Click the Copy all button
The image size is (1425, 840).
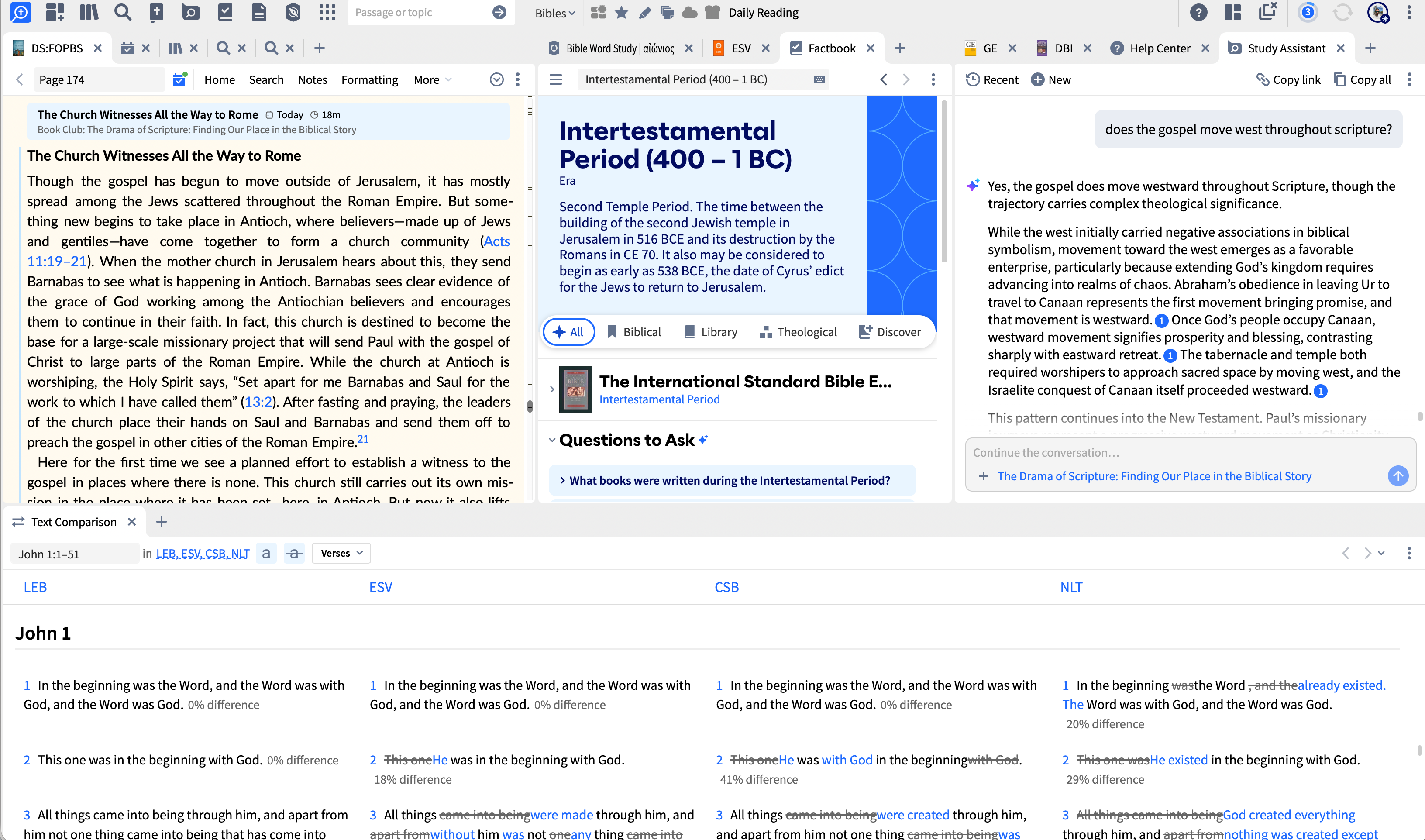click(1362, 79)
